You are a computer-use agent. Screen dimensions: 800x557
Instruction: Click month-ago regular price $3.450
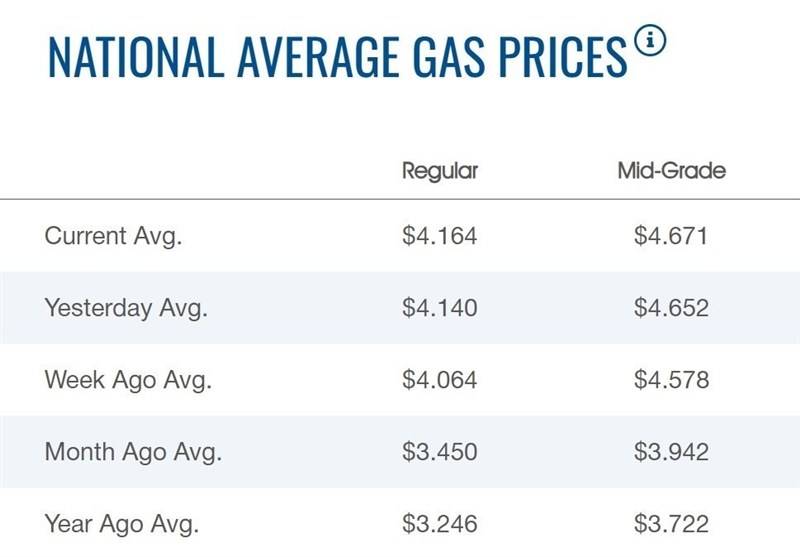click(x=440, y=451)
